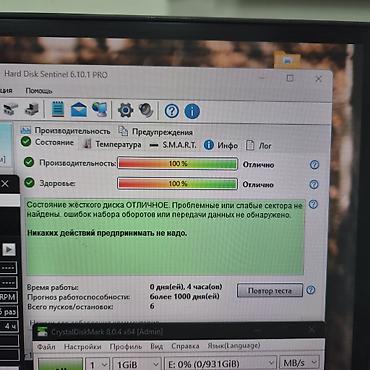The image size is (370, 370).
Task: Open the S.M.A.R.T. tab
Action: pos(173,145)
